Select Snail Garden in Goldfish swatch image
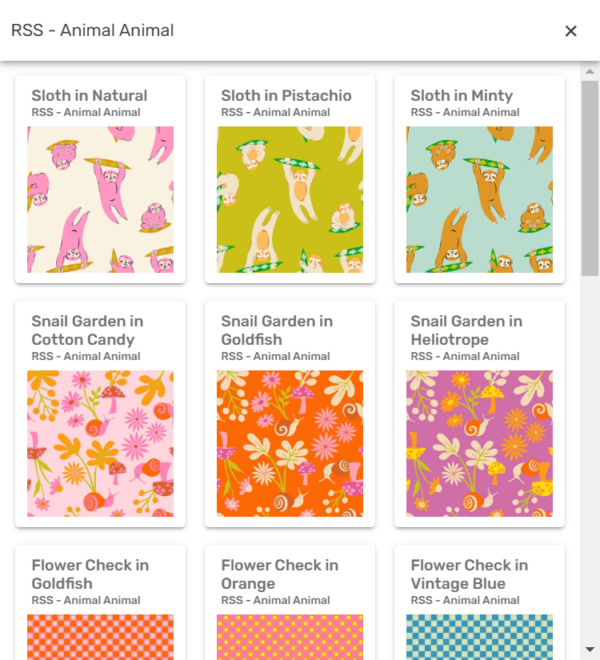 point(290,443)
